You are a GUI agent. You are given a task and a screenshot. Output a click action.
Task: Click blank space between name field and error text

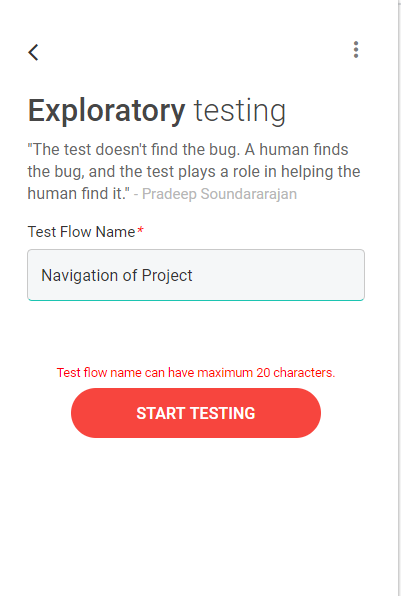pos(196,332)
